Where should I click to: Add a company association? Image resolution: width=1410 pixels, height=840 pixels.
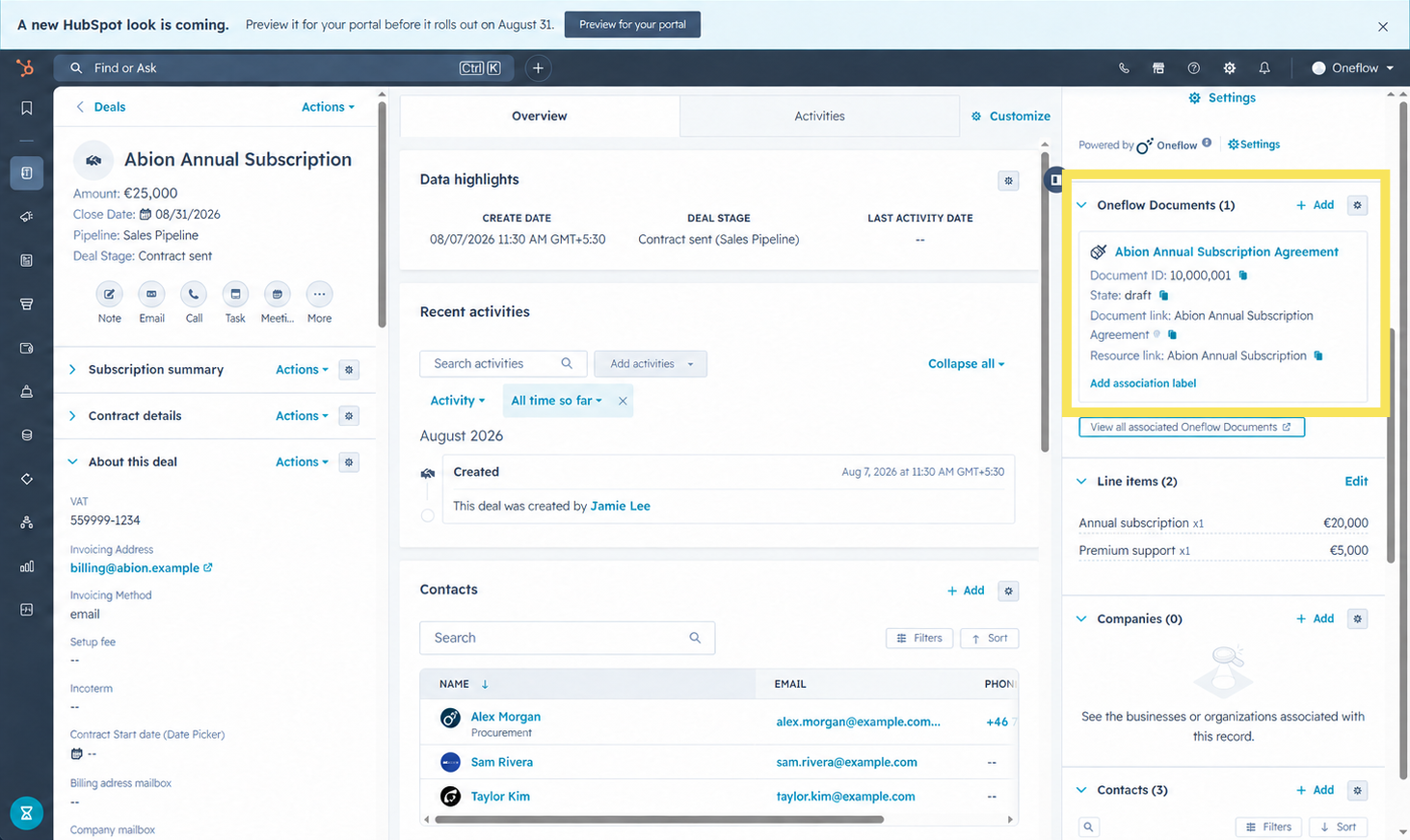(x=1315, y=618)
